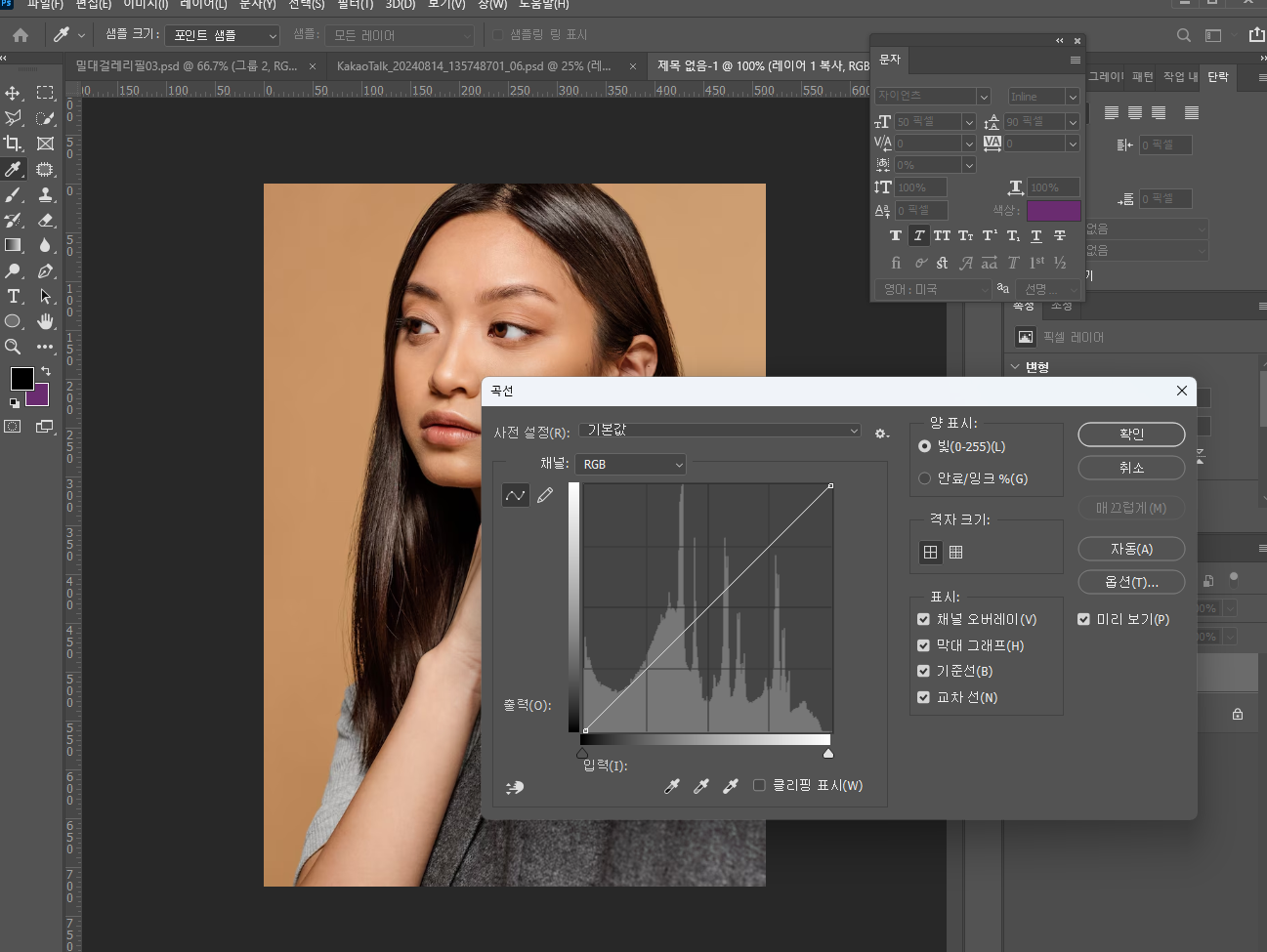Image resolution: width=1267 pixels, height=952 pixels.
Task: Click OK (확인) in Curves dialog
Action: [1131, 434]
